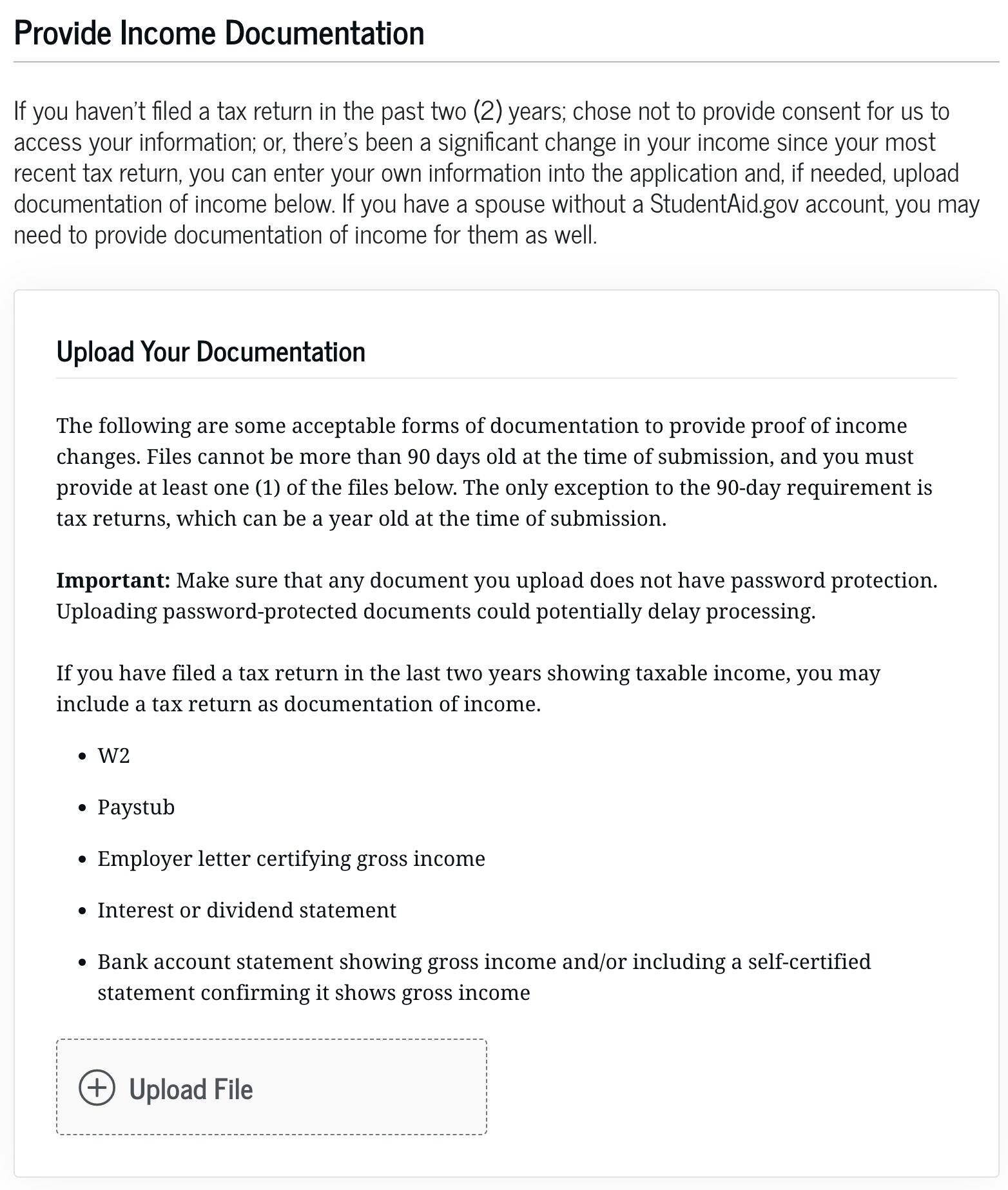Click Employer letter certifying gross income

click(291, 858)
